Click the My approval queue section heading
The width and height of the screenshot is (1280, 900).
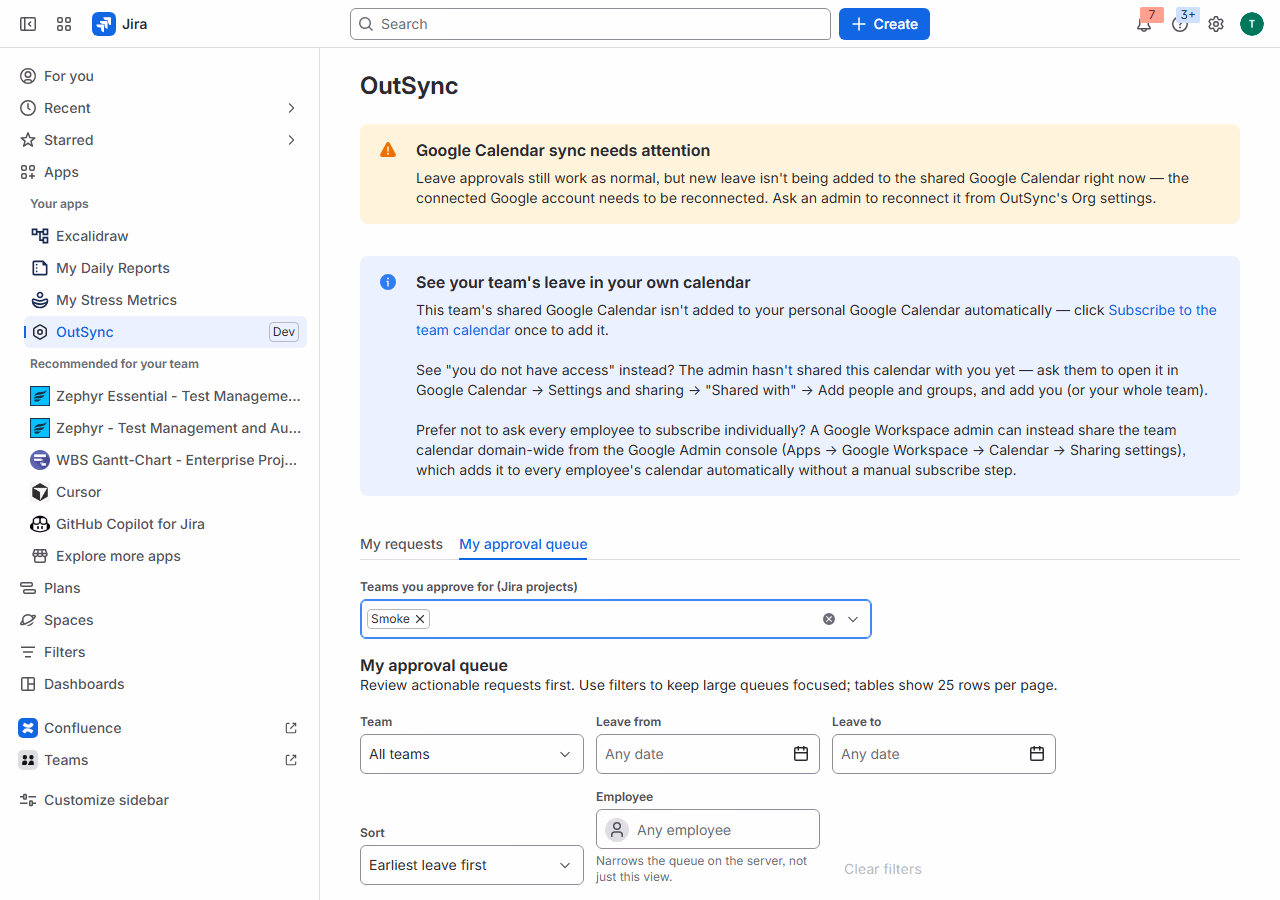[434, 665]
